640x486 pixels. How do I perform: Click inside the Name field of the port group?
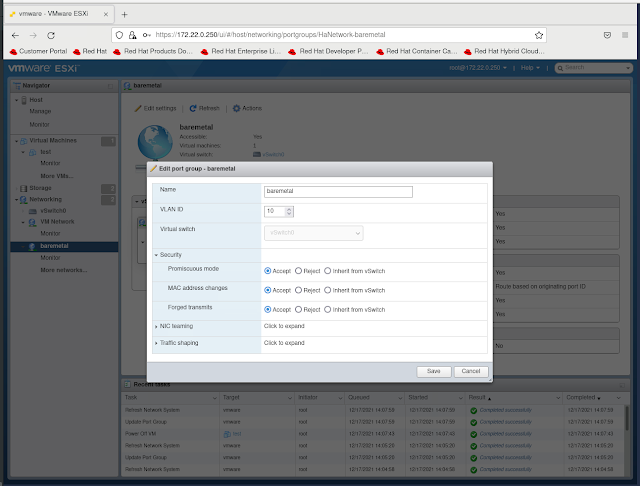pos(338,192)
